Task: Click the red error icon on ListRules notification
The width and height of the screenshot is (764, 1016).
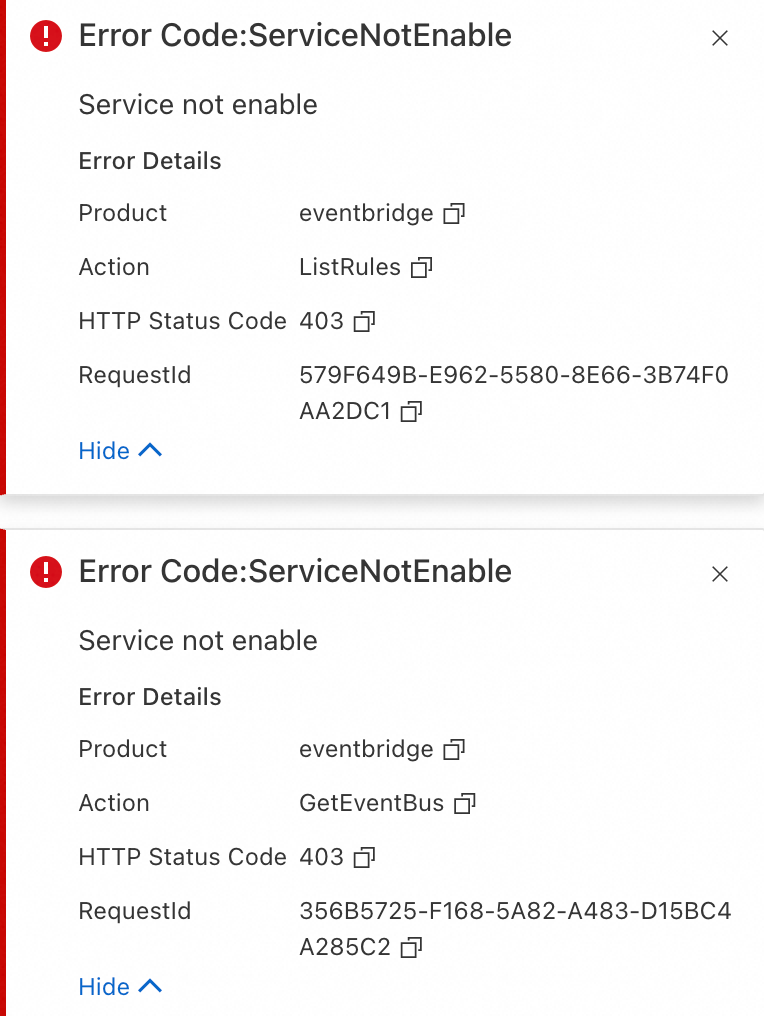Action: (x=46, y=37)
